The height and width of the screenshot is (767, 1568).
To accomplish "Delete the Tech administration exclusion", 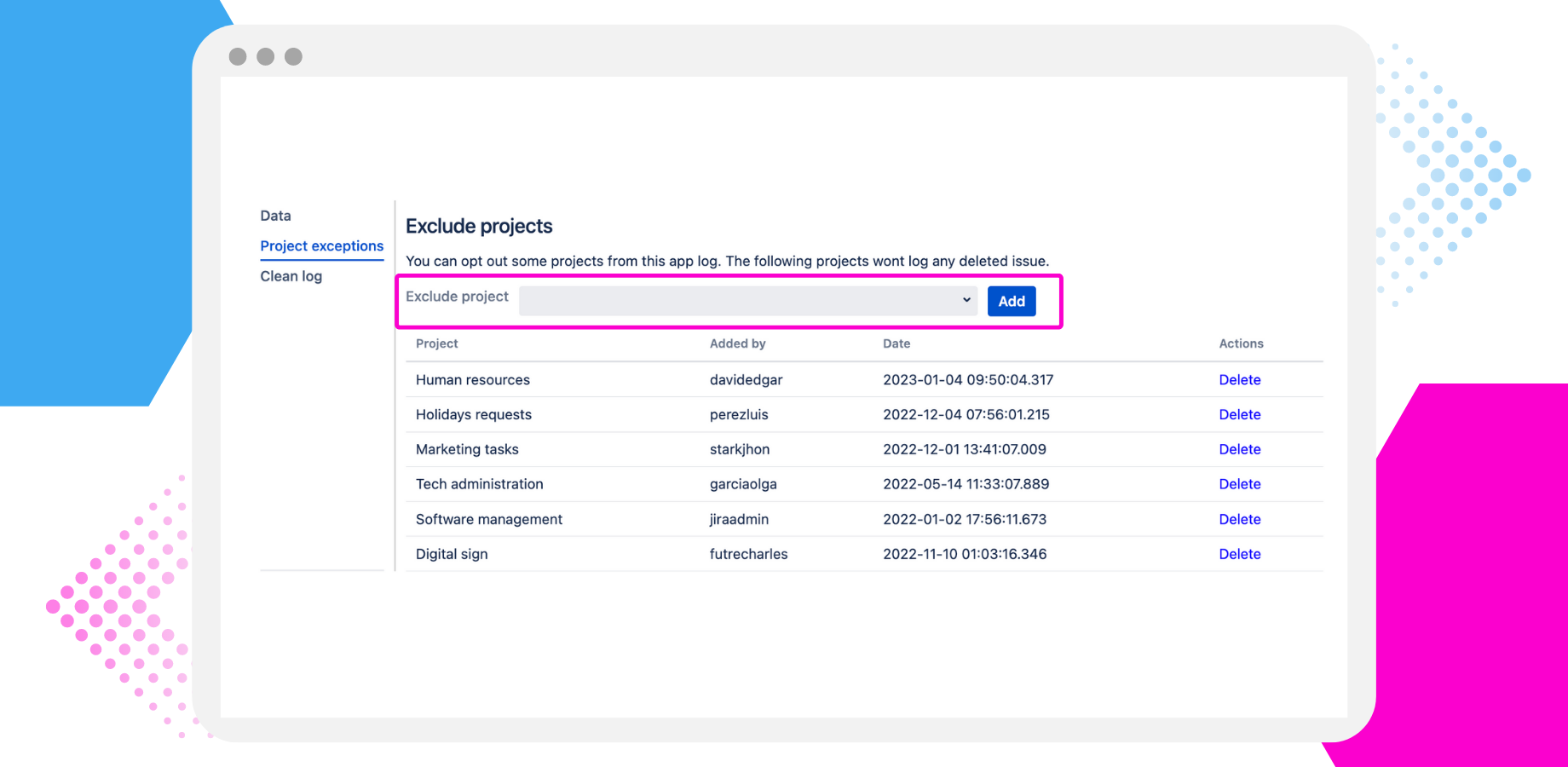I will (x=1240, y=484).
